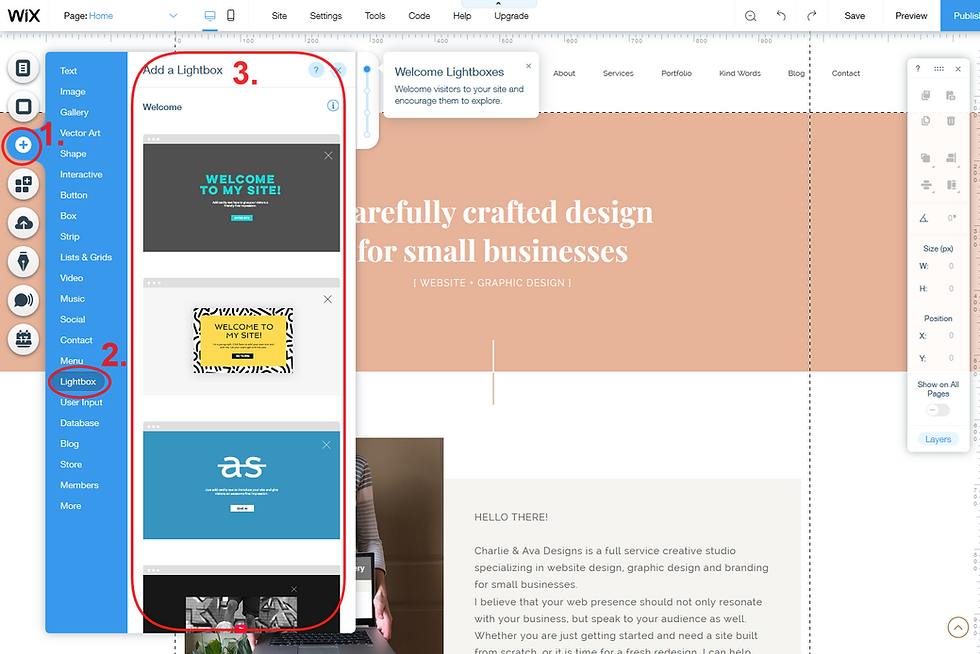Toggle Show on All Pages switch

[938, 410]
